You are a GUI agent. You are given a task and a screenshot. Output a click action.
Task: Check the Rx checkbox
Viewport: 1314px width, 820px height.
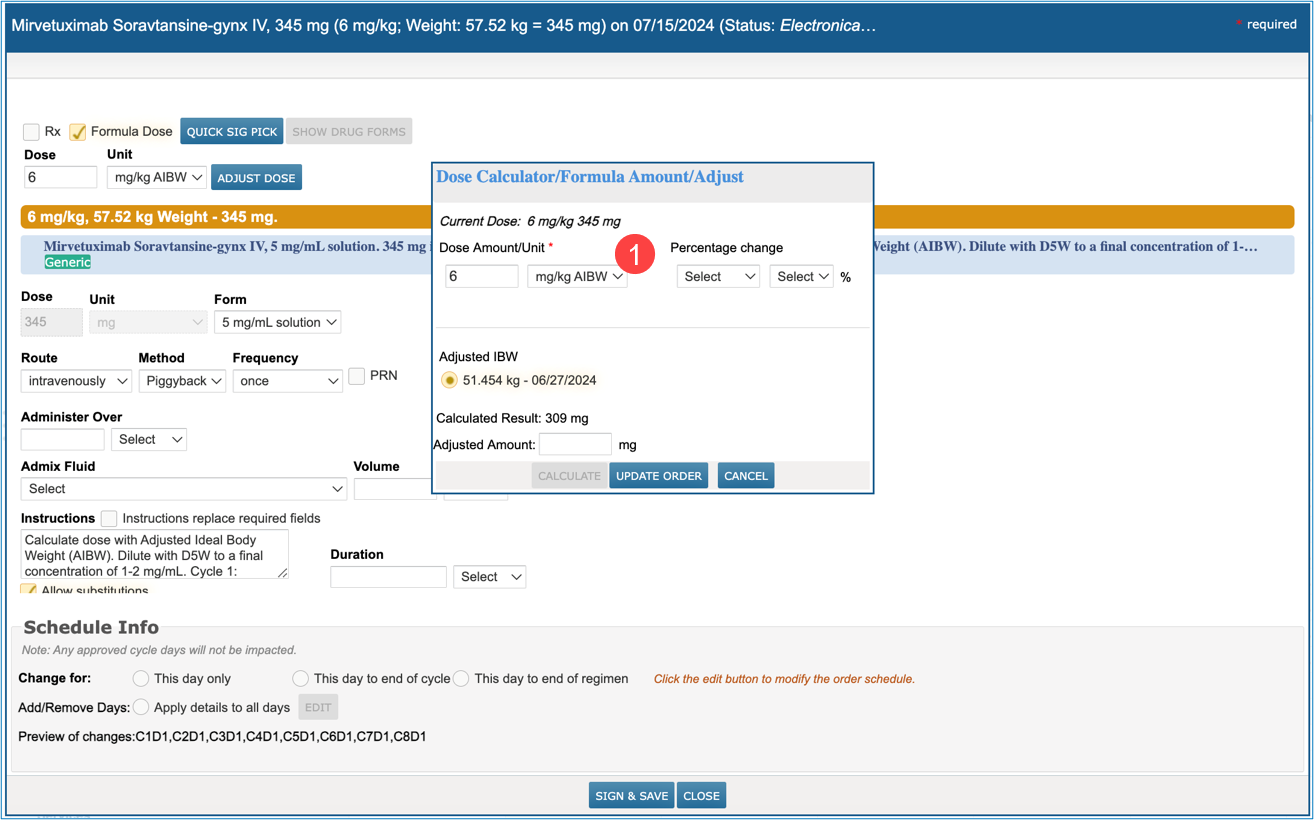32,132
